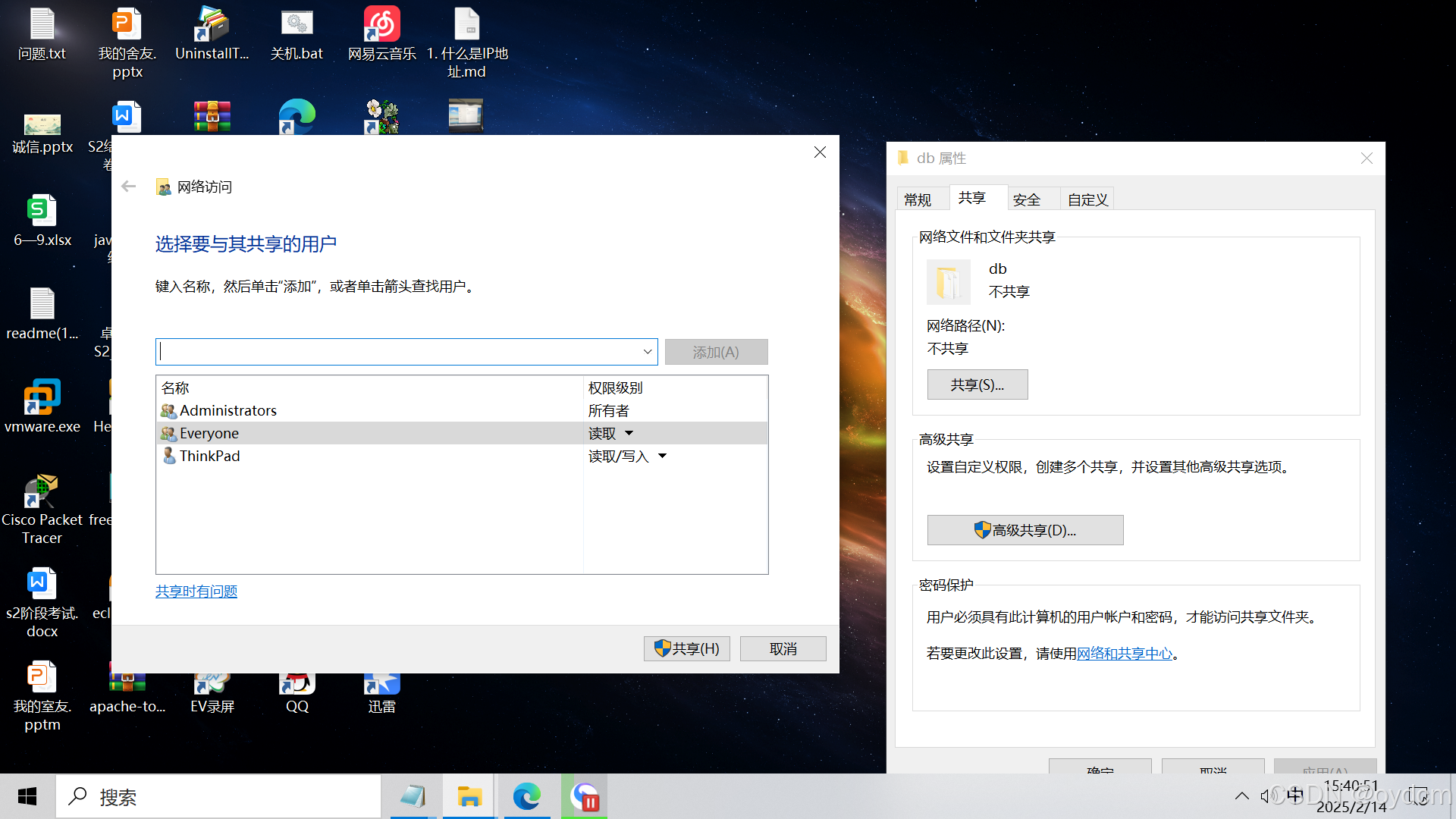The height and width of the screenshot is (819, 1456).
Task: Open the user name combo box arrow
Action: (x=648, y=352)
